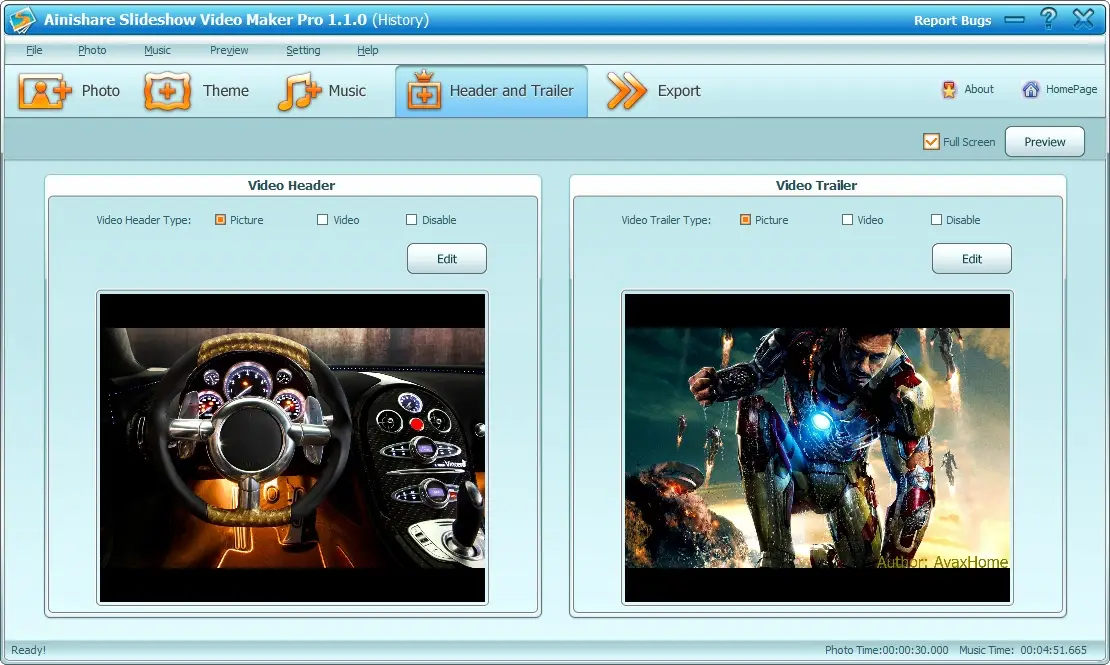Screen dimensions: 1110x665
Task: Click the Report Bugs link
Action: (x=952, y=20)
